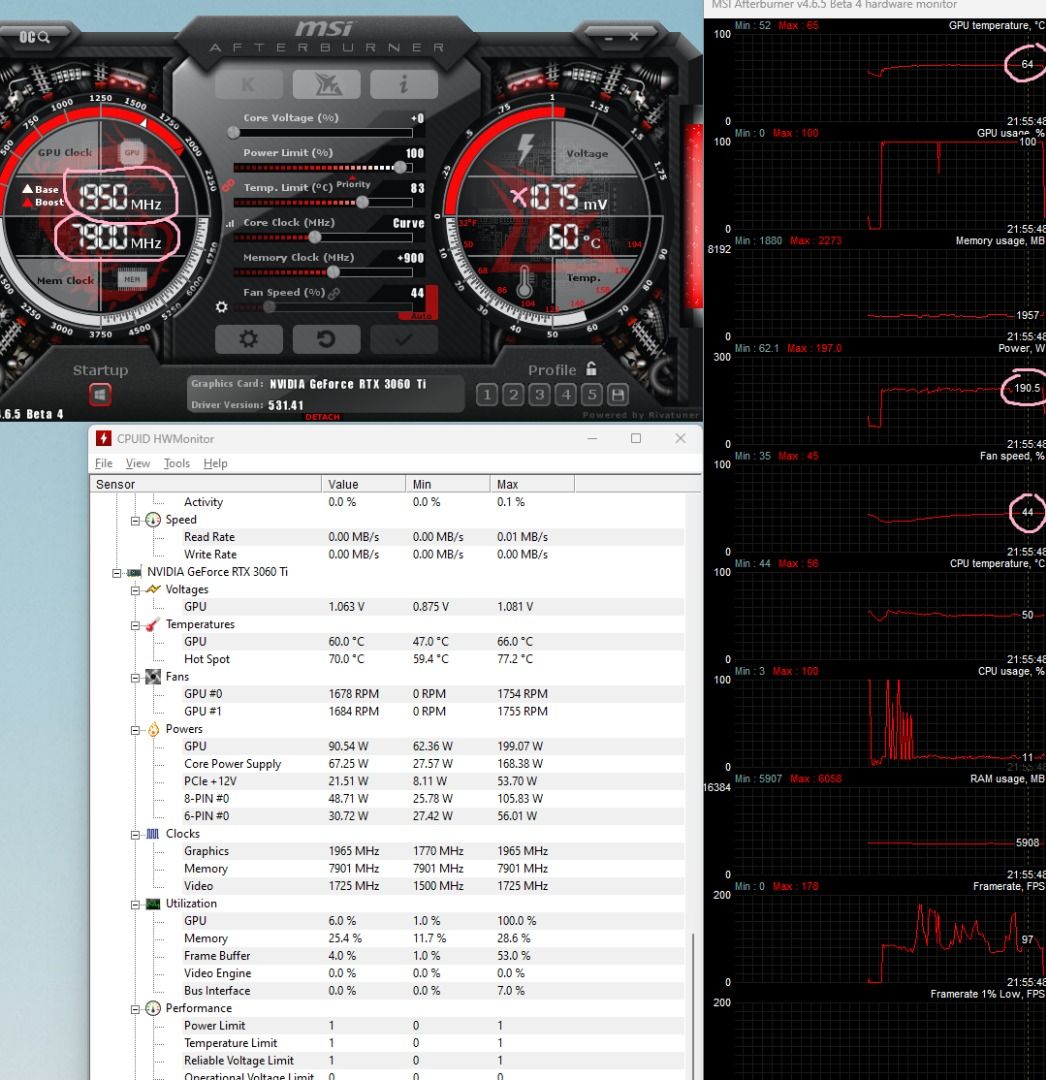This screenshot has width=1046, height=1080.
Task: Adjust the Core Voltage slider handle
Action: (234, 132)
